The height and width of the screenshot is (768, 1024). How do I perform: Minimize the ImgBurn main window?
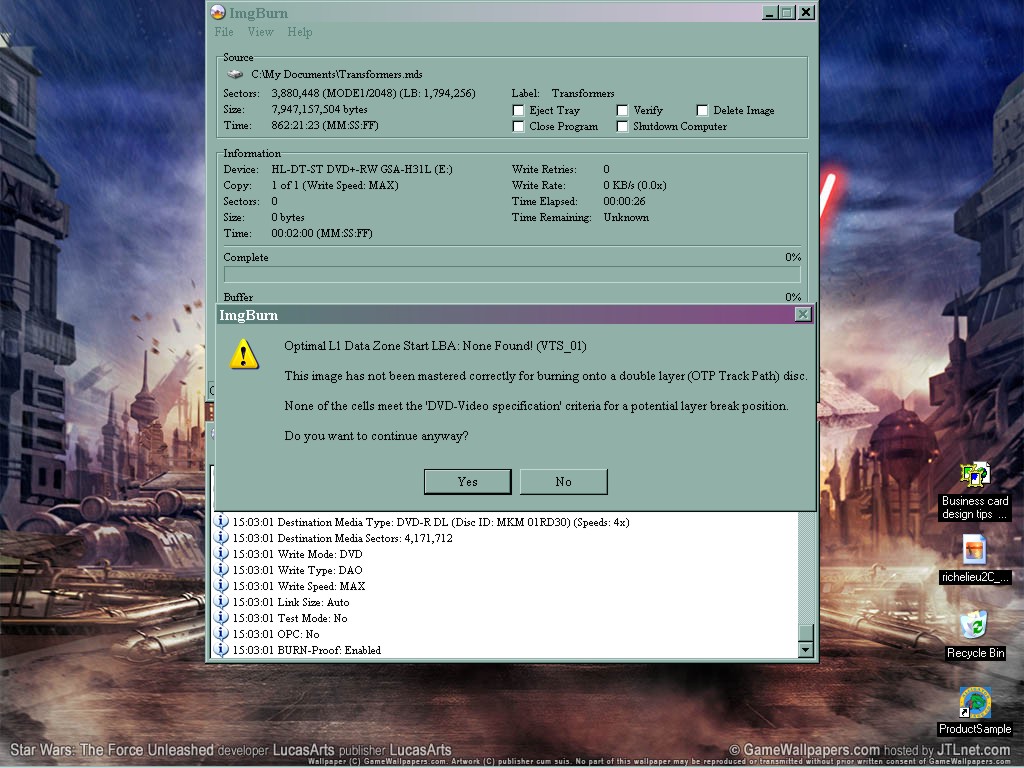click(771, 12)
